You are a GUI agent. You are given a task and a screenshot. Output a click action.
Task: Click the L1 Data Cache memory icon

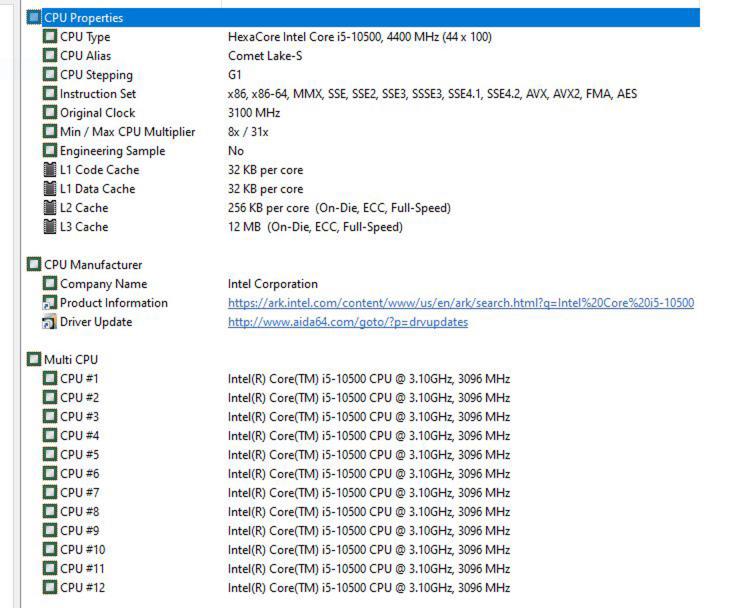pos(49,188)
